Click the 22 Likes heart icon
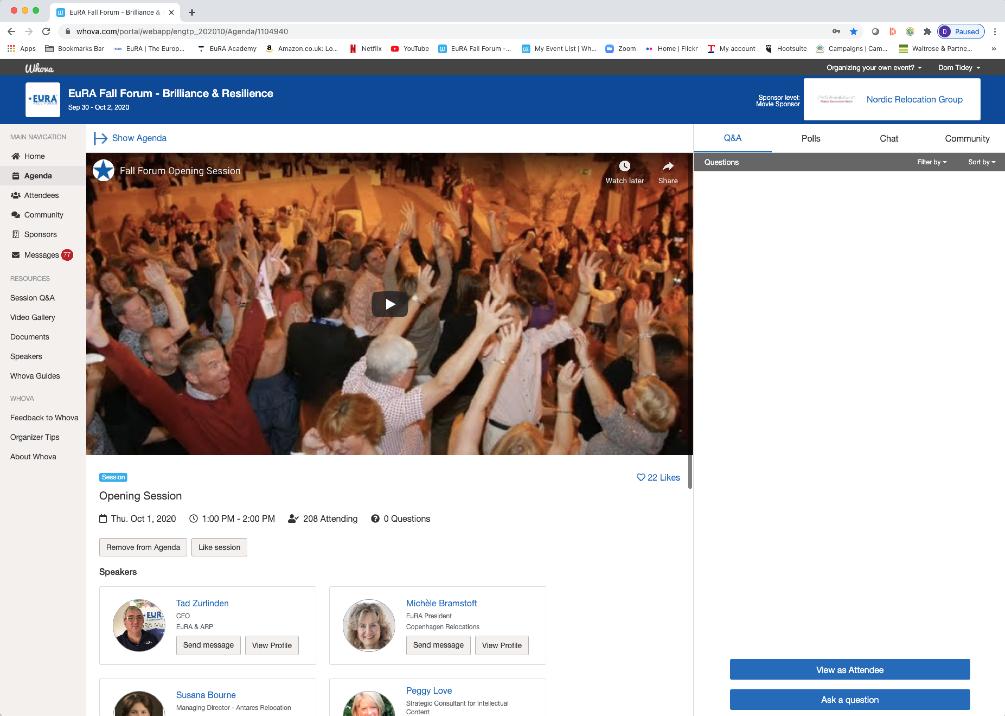The image size is (1005, 716). click(640, 477)
